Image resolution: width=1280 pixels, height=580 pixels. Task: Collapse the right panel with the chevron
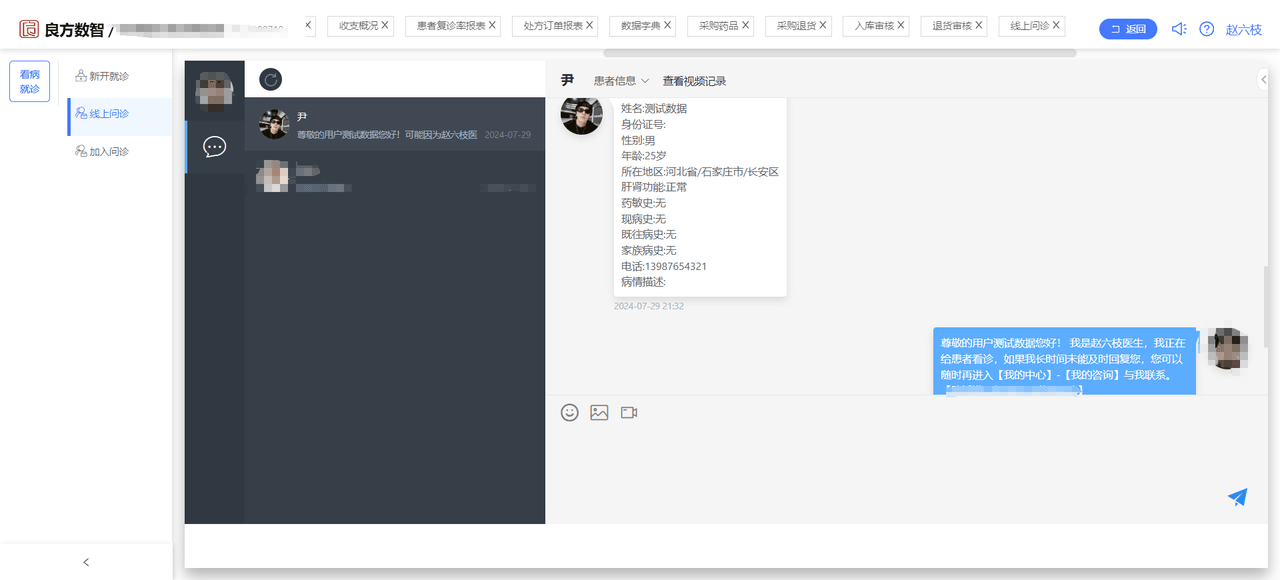click(x=1262, y=79)
